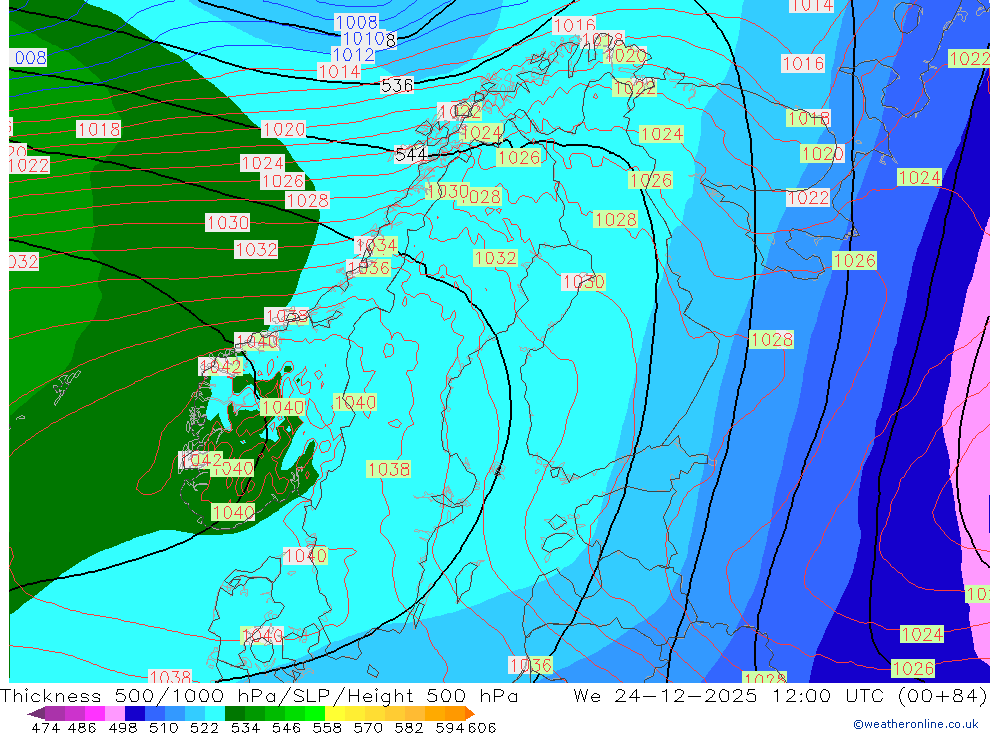Image resolution: width=1000 pixels, height=733 pixels.
Task: Click the 1014 label beside 536 contour
Action: pyautogui.click(x=339, y=71)
